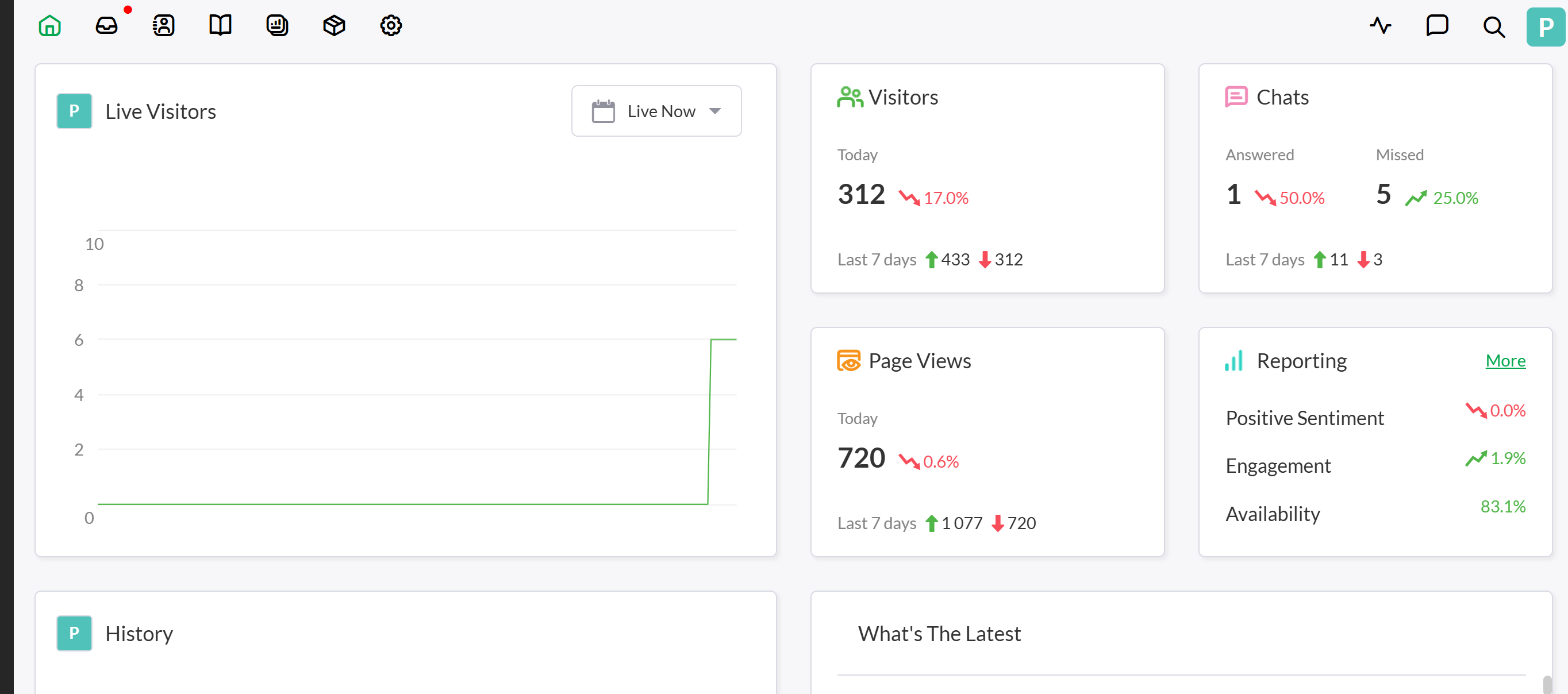Click the 25.0% missed chats change

point(1455,198)
